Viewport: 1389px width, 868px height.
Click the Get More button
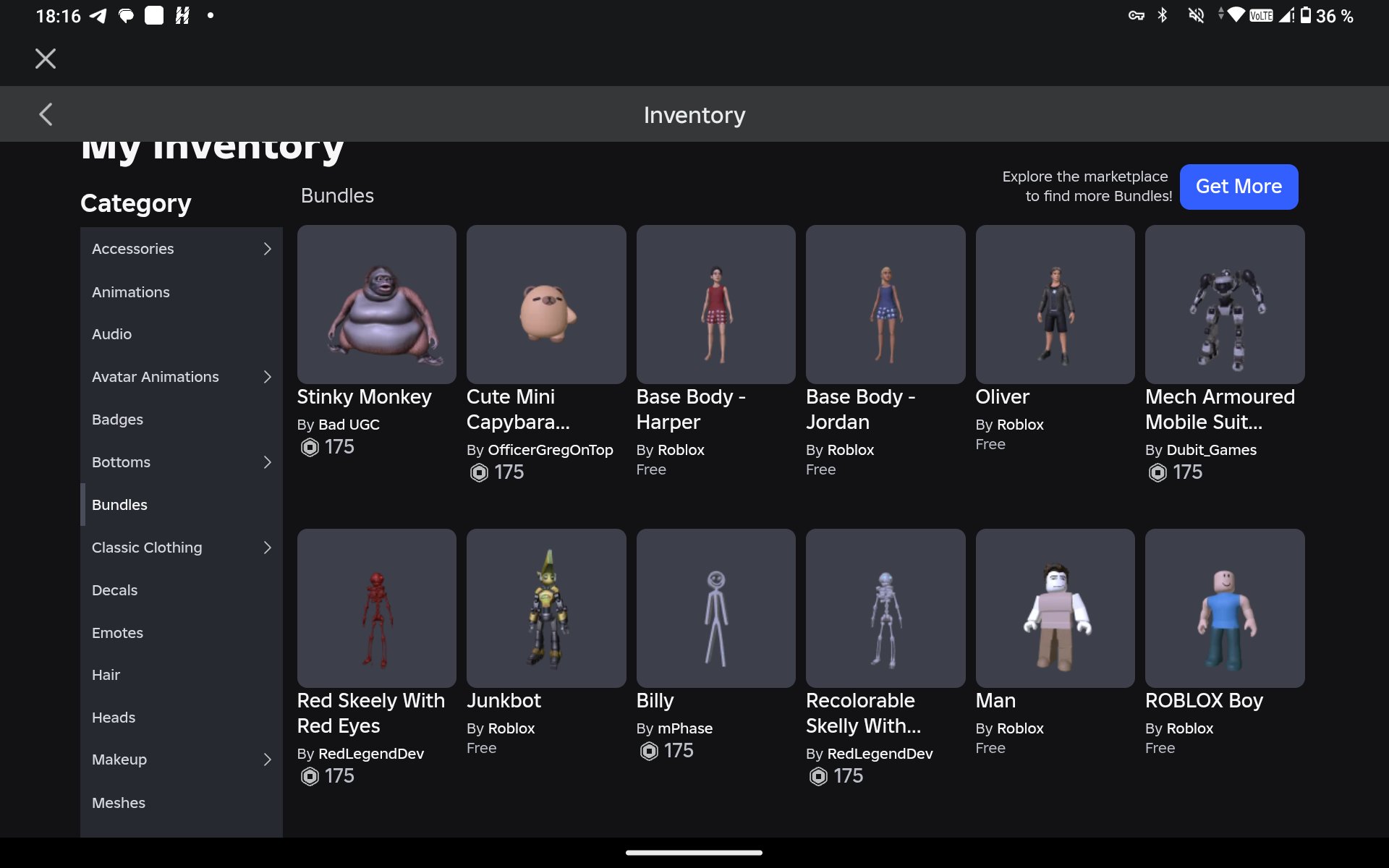[1239, 187]
